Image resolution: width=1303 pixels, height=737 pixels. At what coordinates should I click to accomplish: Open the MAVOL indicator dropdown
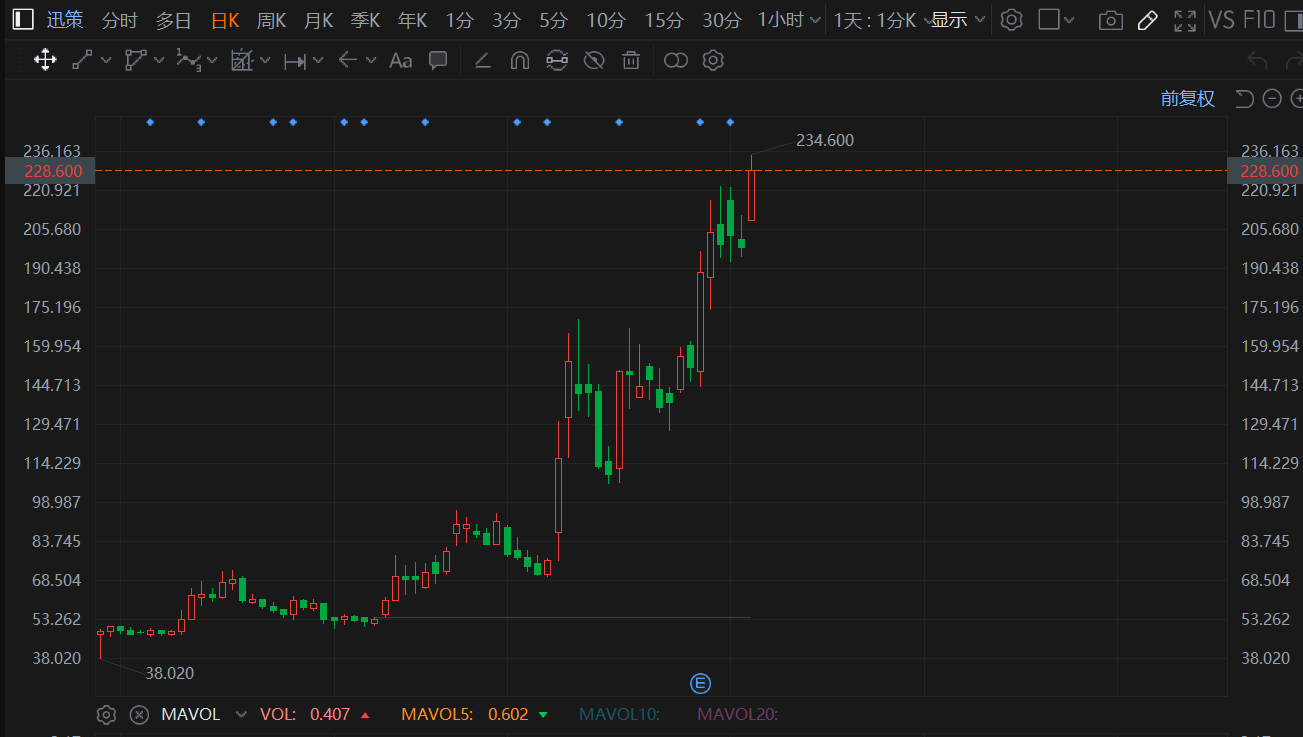point(240,714)
